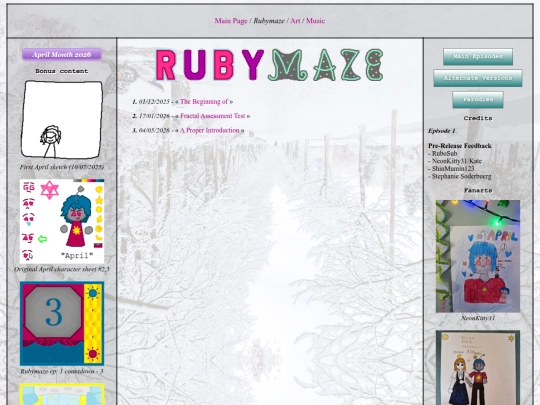
Task: Open the Art section link
Action: (295, 21)
